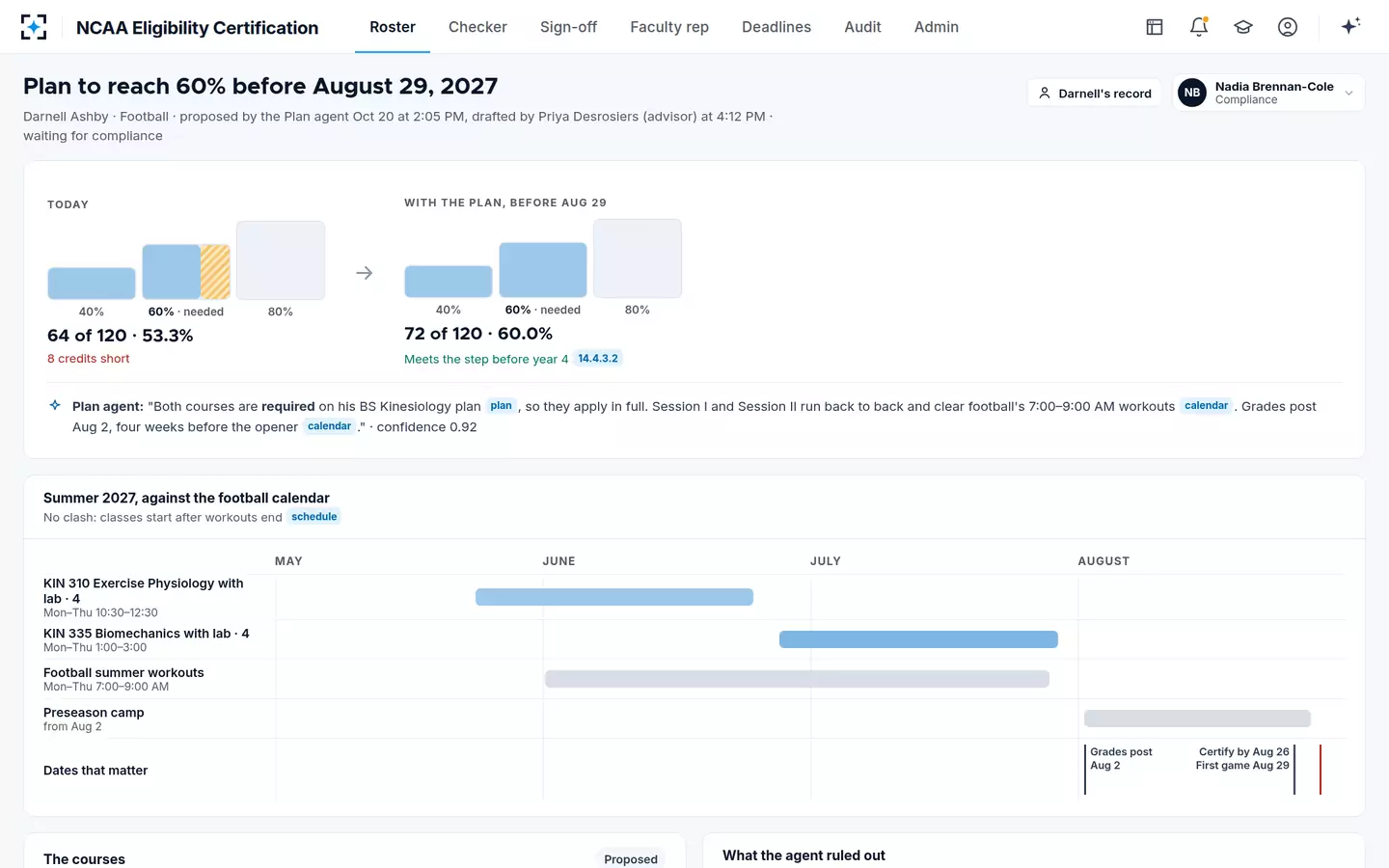The width and height of the screenshot is (1389, 868).
Task: Select the KIN 335 Biomechanics timeline bar
Action: pos(918,639)
